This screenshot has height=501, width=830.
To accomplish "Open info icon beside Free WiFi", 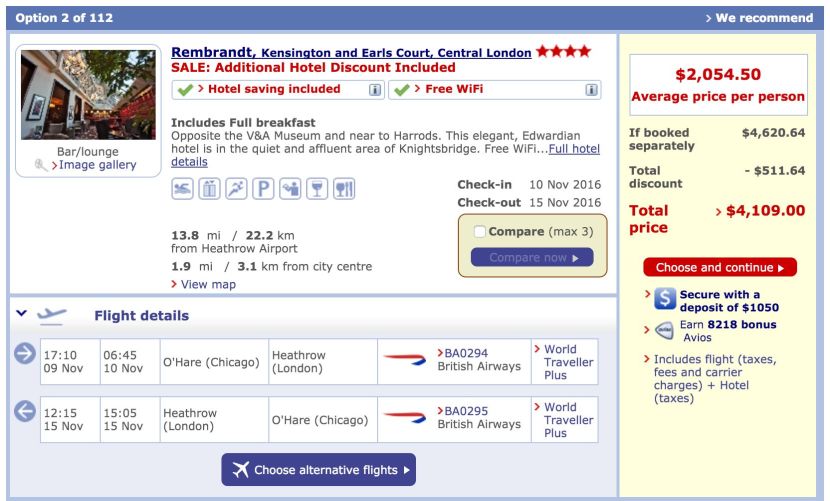I will 592,90.
